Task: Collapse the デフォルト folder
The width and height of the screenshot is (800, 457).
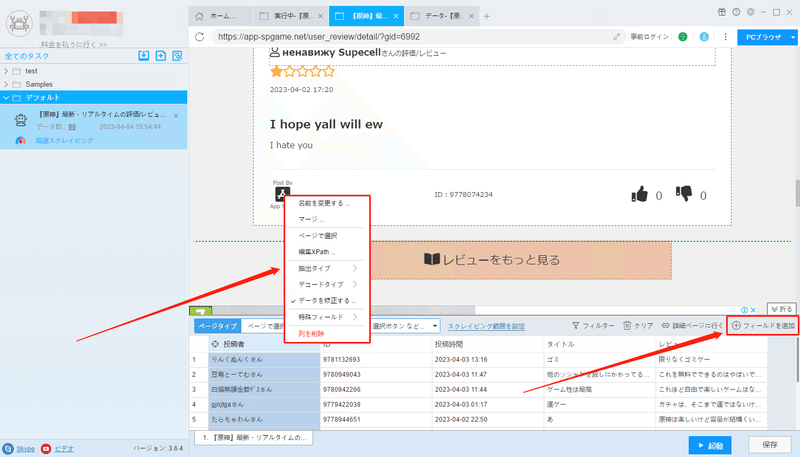Action: tap(6, 97)
